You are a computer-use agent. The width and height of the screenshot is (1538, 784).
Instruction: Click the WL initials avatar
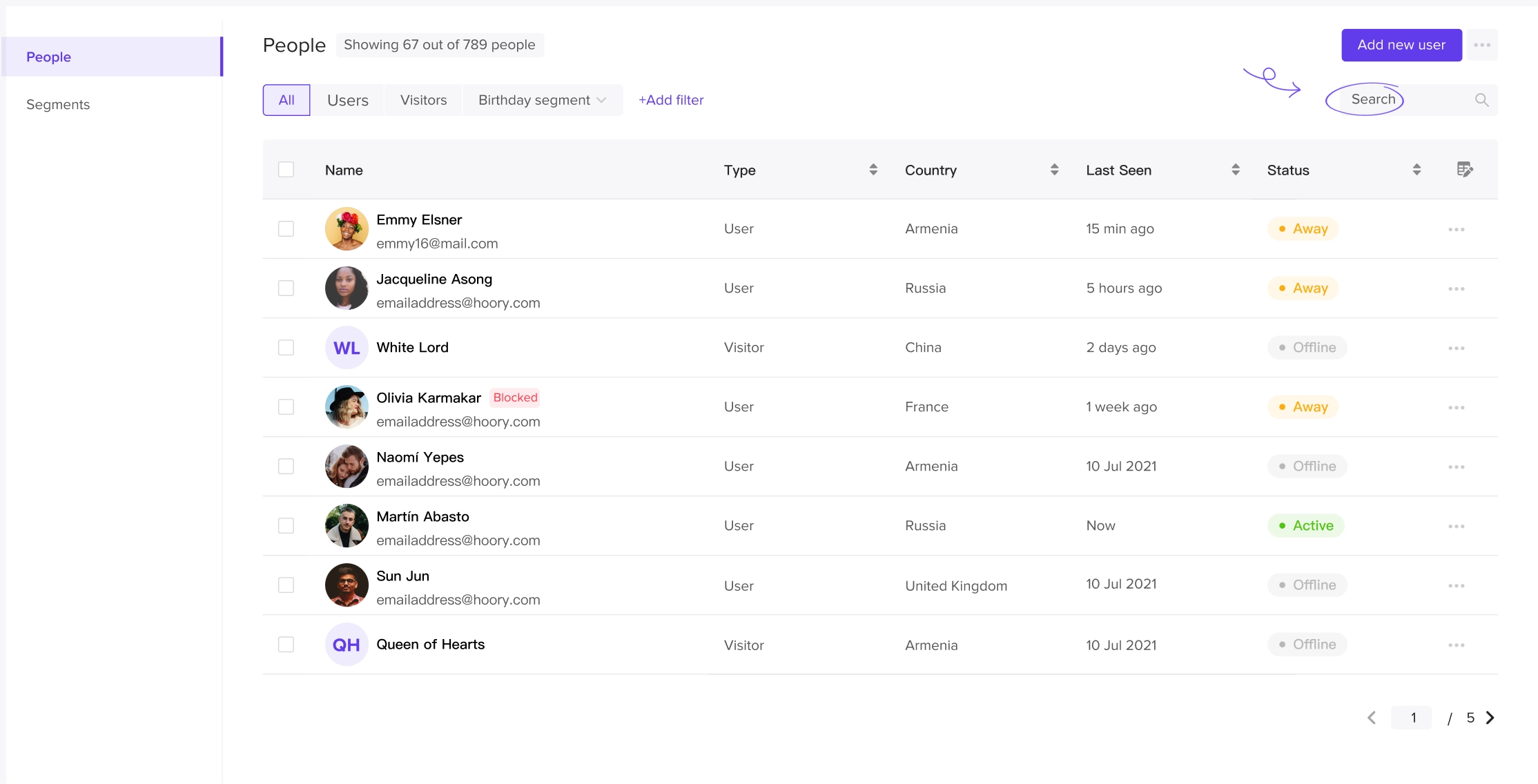point(347,348)
